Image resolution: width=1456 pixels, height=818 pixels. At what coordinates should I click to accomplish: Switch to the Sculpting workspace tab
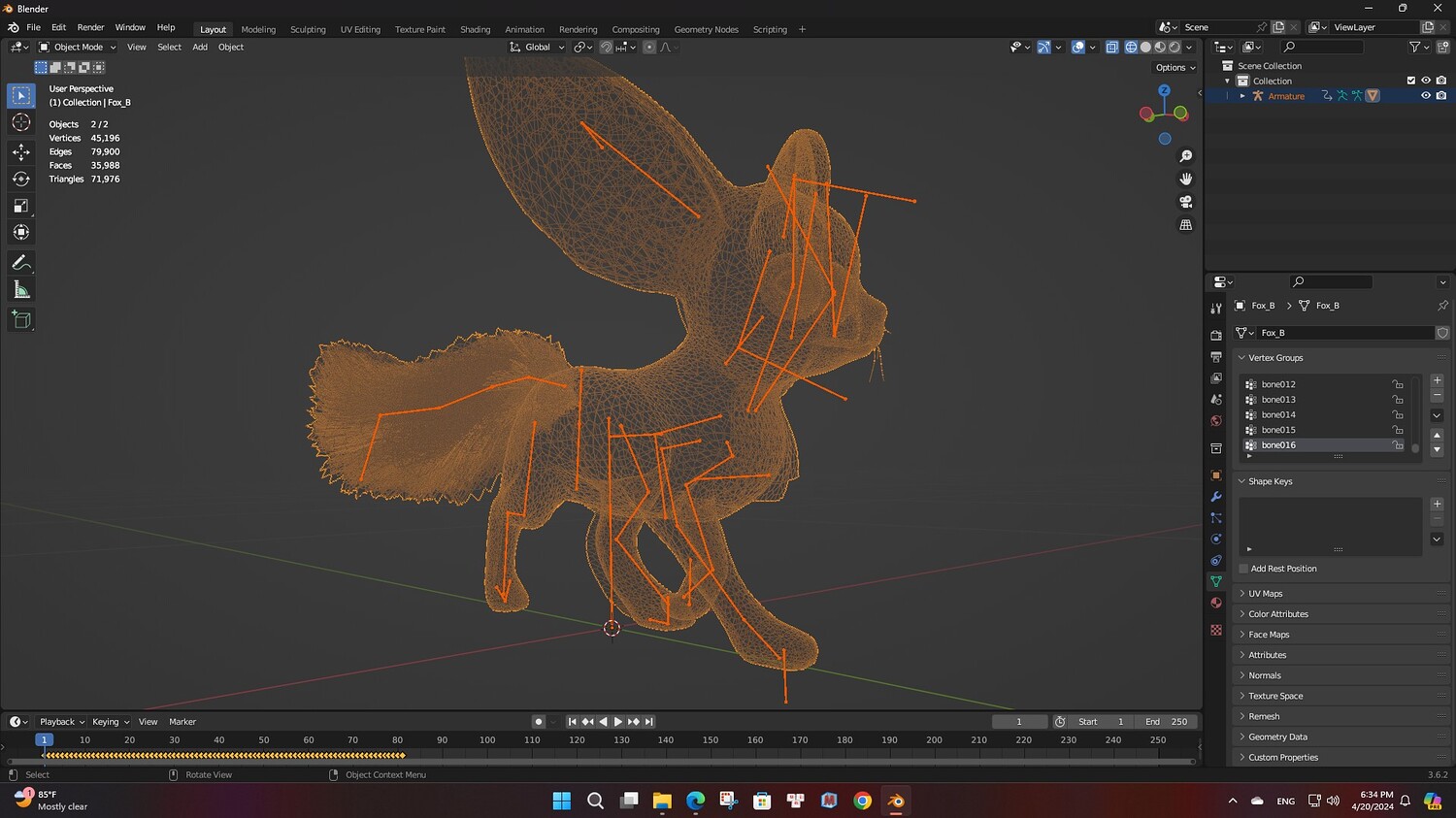(x=308, y=29)
